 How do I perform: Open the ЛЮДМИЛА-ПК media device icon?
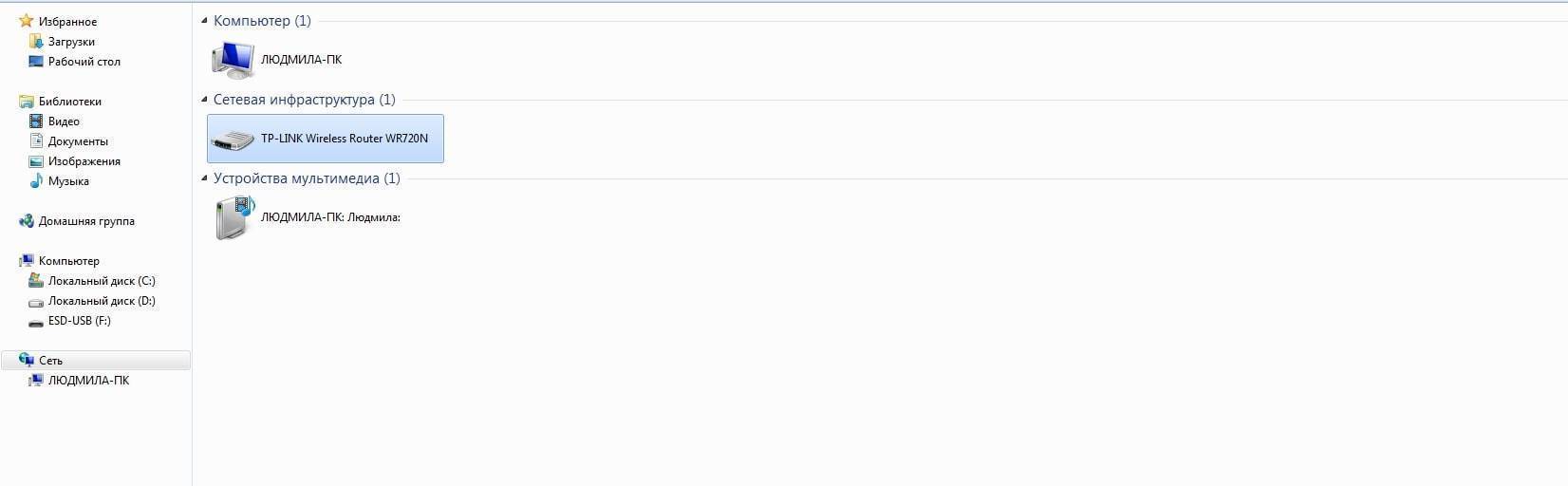[233, 217]
